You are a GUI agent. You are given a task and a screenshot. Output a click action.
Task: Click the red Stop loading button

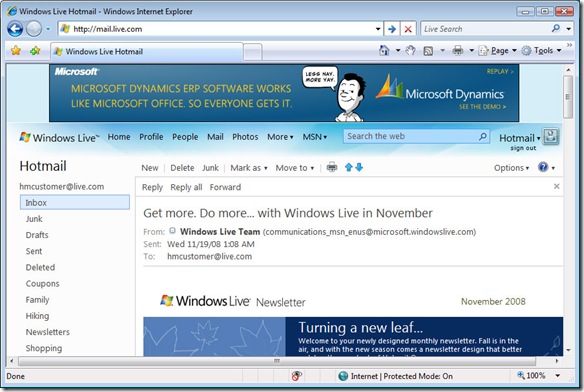tap(408, 29)
